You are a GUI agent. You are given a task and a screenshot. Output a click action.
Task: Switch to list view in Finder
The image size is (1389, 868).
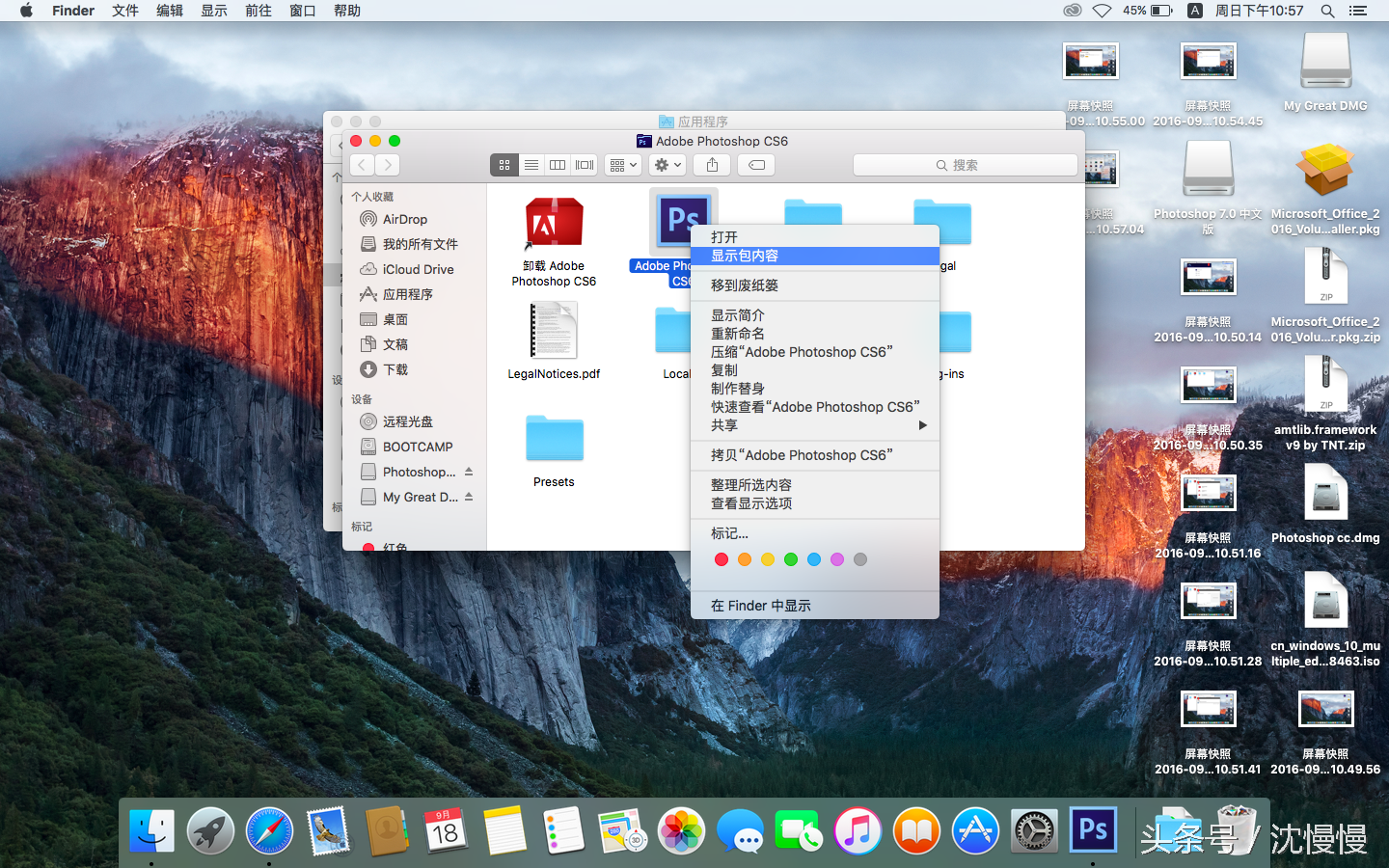[x=531, y=165]
